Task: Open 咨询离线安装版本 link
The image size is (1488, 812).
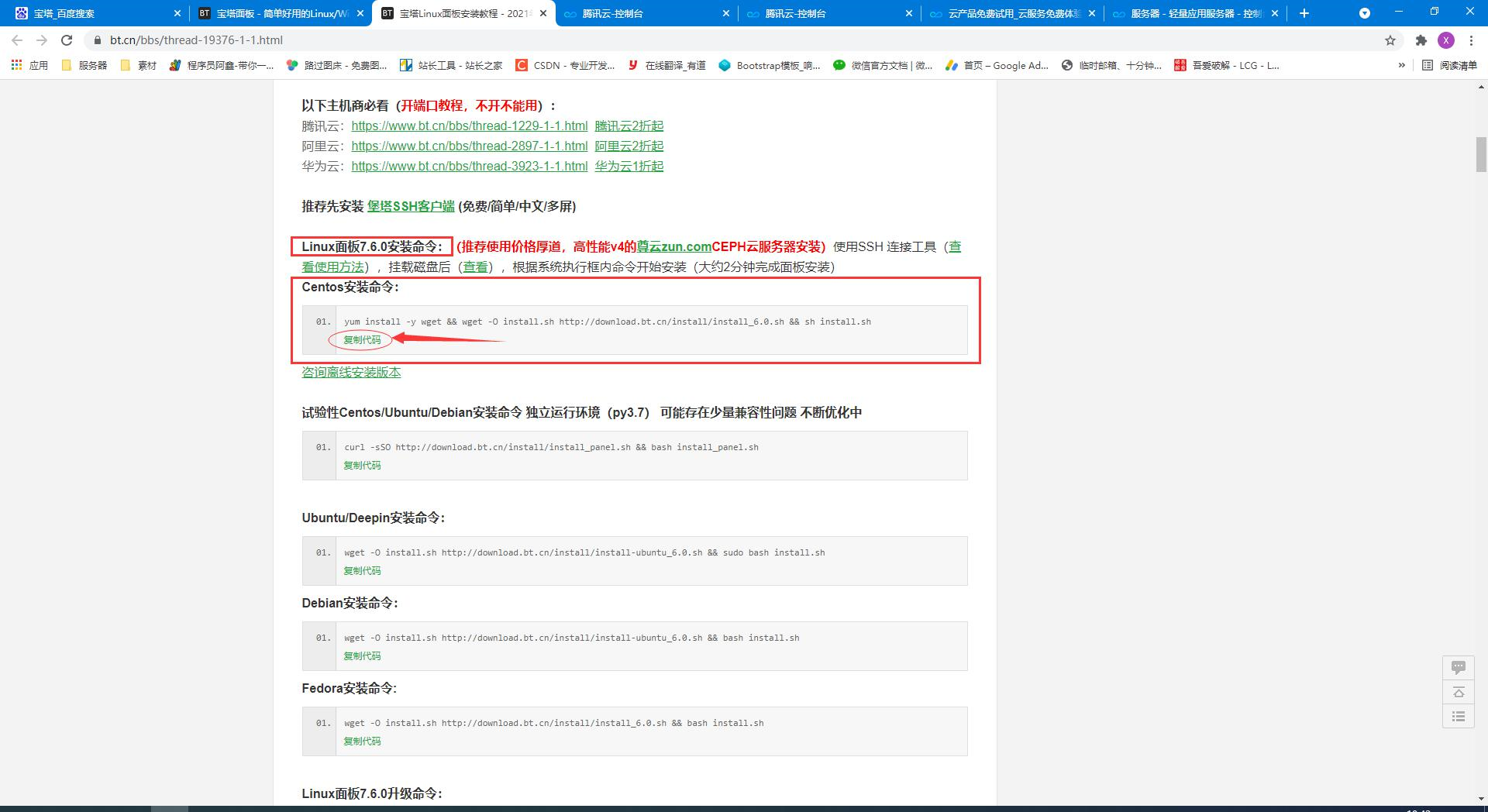Action: coord(351,372)
